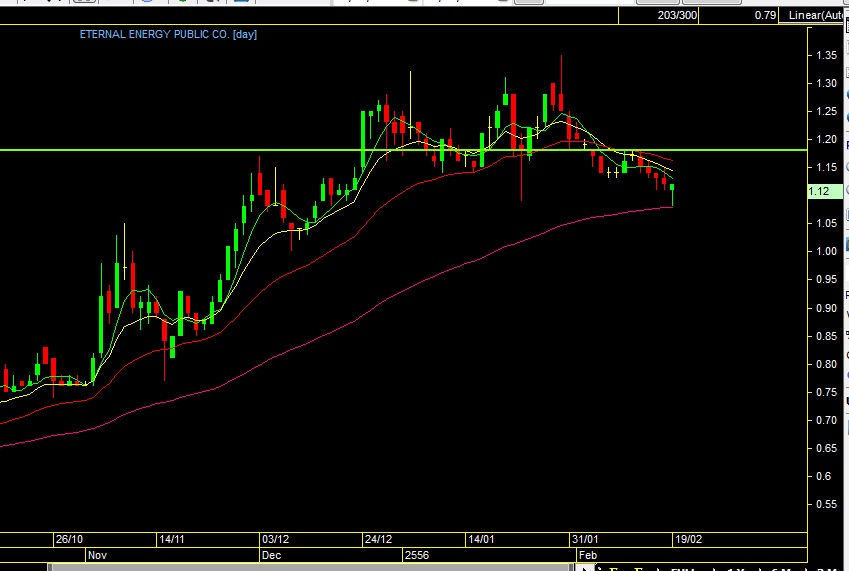Image resolution: width=849 pixels, height=571 pixels.
Task: Click the ETERNAL ENERGY PUBLIC CO. [day] chart title
Action: pyautogui.click(x=168, y=34)
